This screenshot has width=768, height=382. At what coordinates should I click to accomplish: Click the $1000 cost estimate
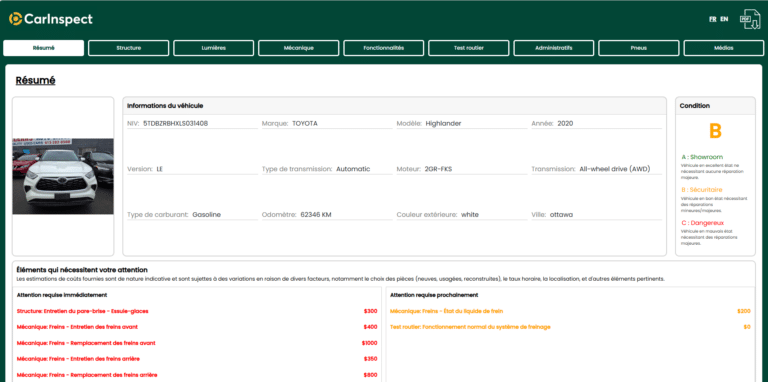click(x=369, y=343)
